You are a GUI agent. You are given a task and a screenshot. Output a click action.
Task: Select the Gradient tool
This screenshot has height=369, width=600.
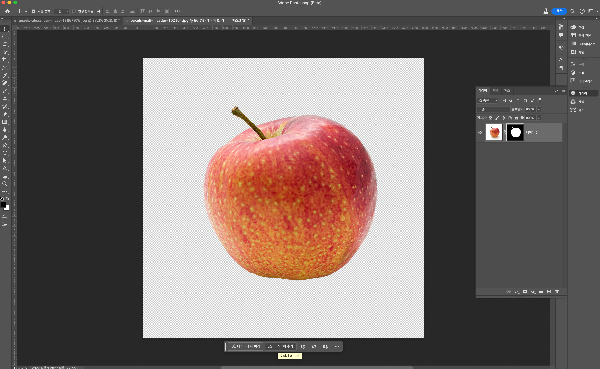click(x=5, y=122)
